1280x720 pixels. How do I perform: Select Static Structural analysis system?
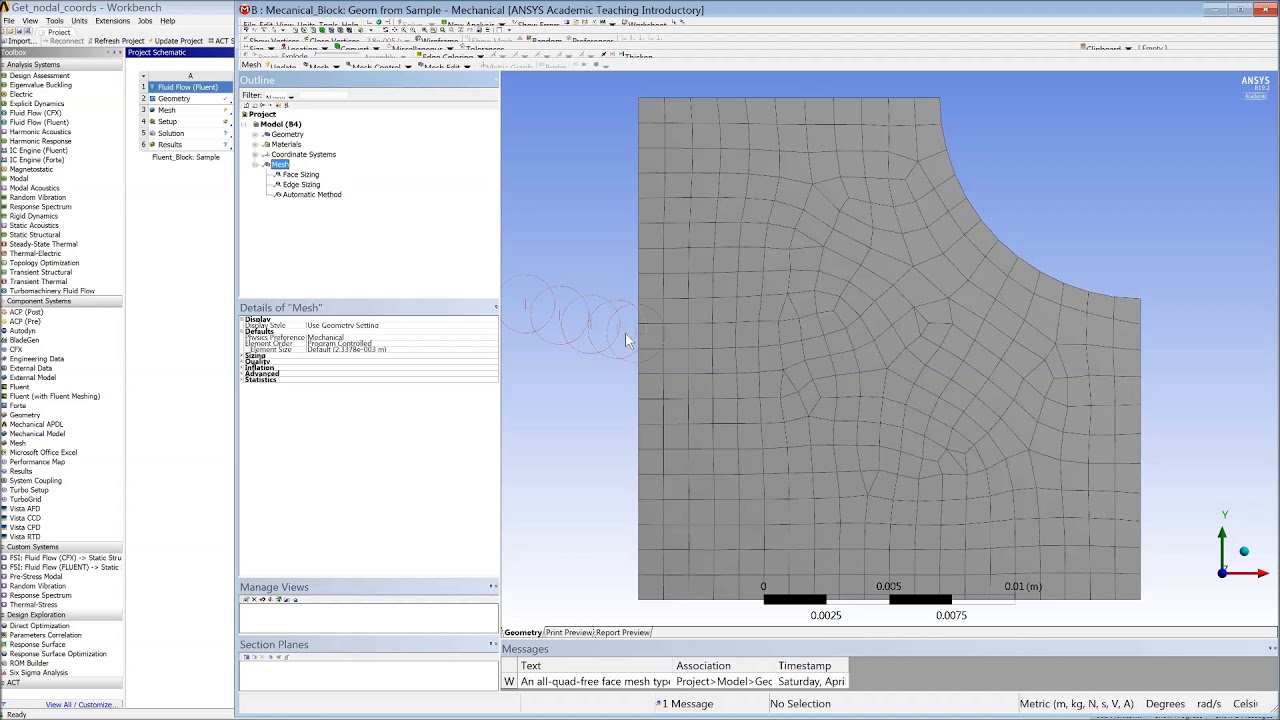point(35,235)
